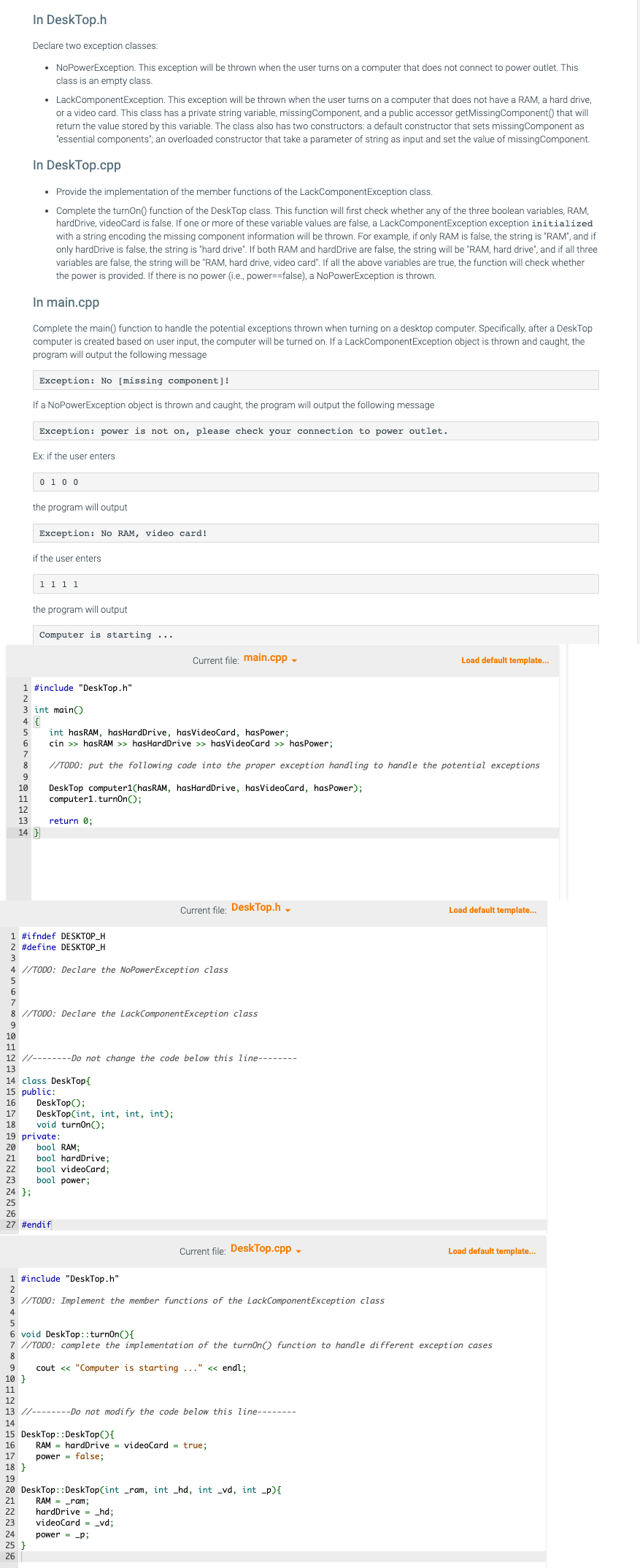640x1568 pixels.
Task: Click the 'return 0;' line
Action: tap(71, 821)
